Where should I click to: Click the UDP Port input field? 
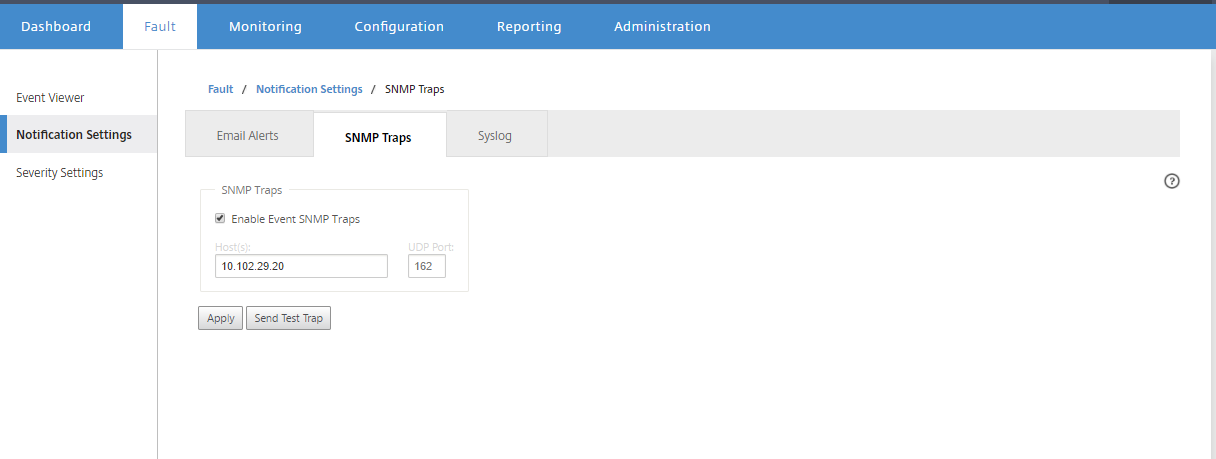(x=427, y=266)
